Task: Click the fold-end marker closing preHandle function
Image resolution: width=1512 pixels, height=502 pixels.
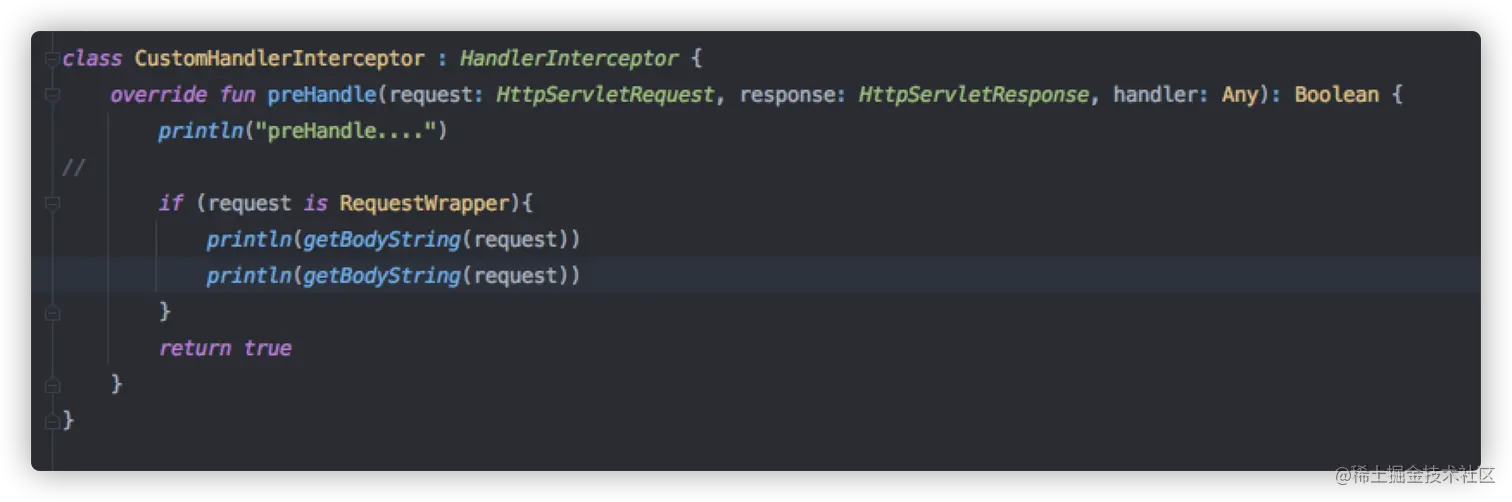Action: 52,384
